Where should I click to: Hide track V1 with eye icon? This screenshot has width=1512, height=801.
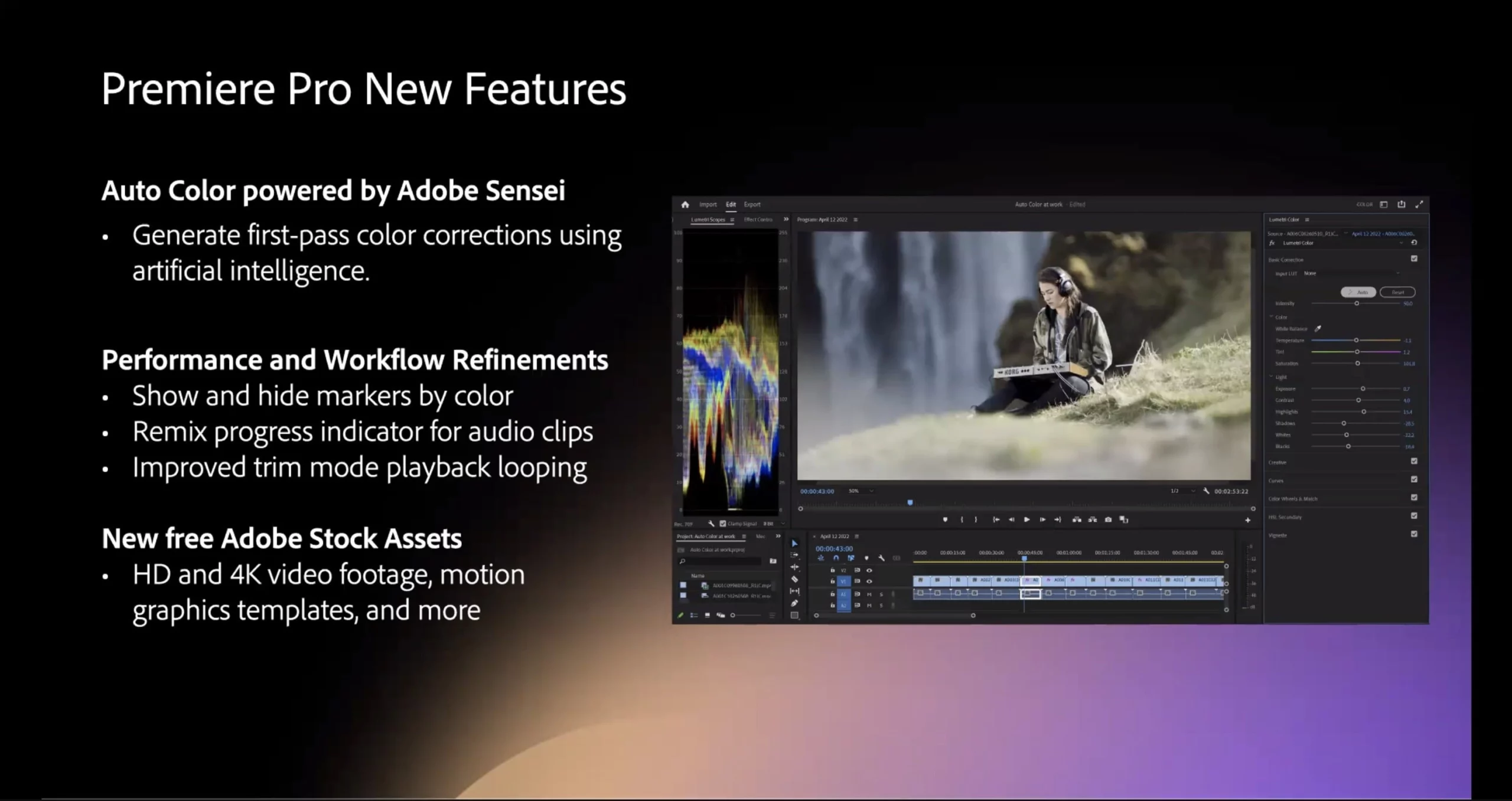pos(869,581)
